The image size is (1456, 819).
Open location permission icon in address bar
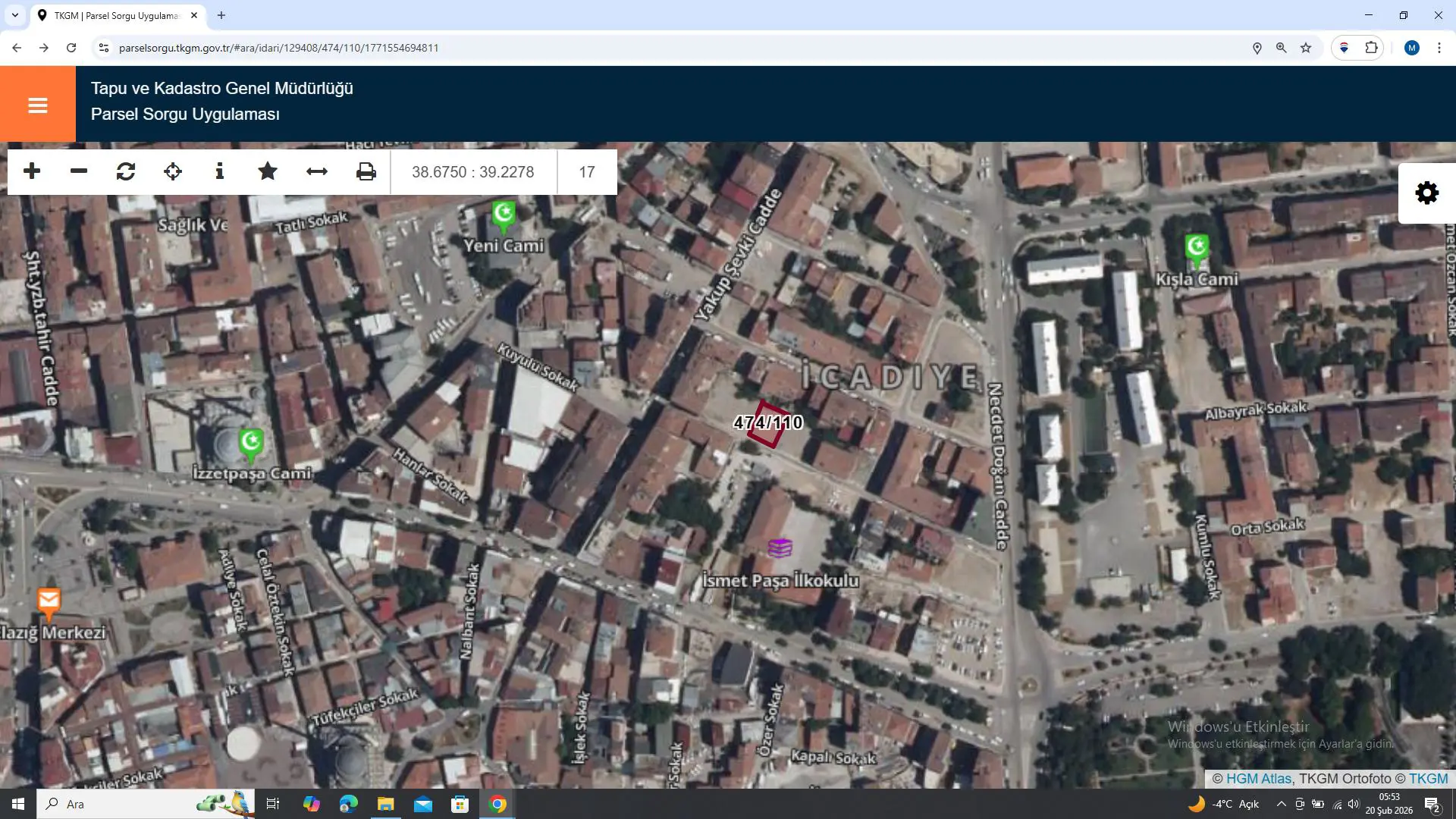[1257, 48]
